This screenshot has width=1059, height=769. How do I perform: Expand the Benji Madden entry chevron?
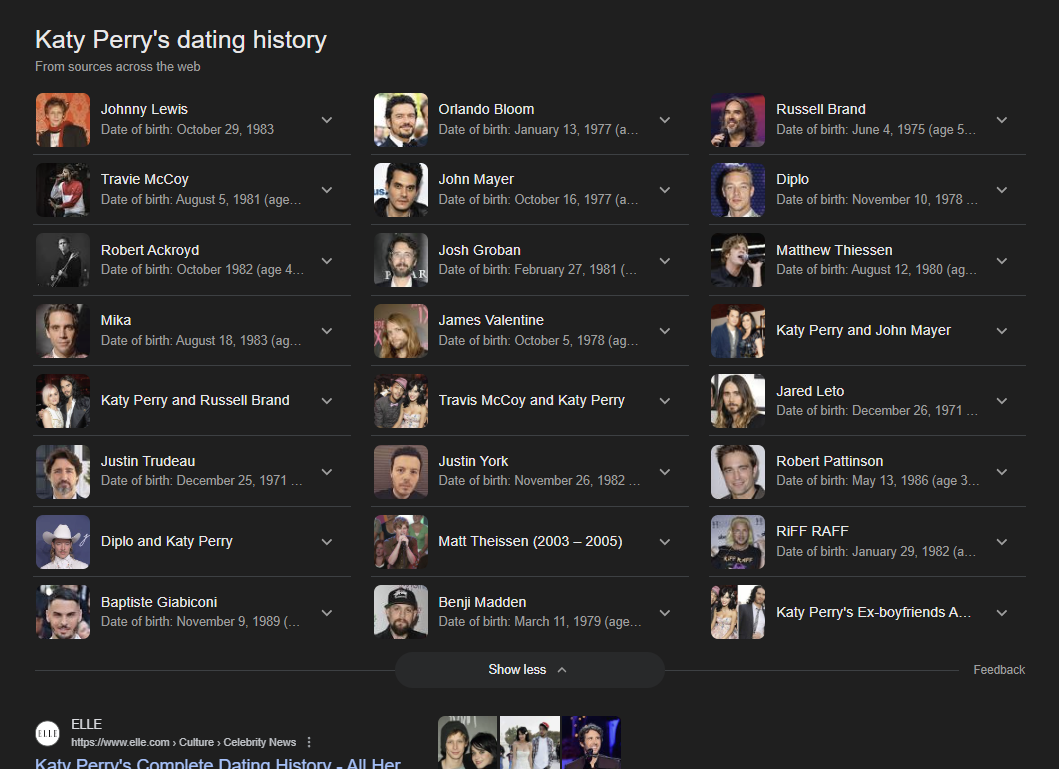[665, 613]
